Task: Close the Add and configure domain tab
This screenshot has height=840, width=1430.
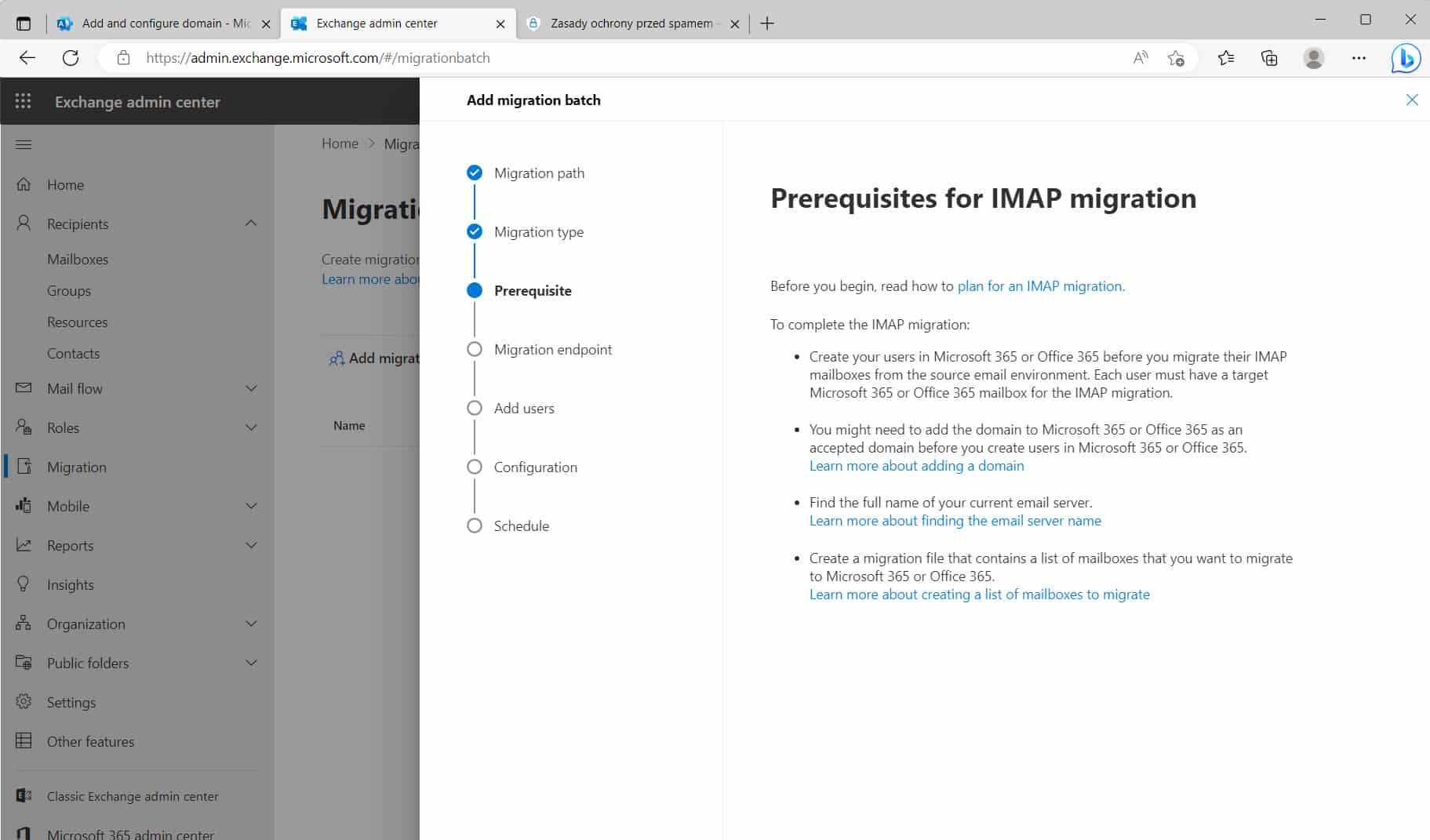Action: point(266,24)
